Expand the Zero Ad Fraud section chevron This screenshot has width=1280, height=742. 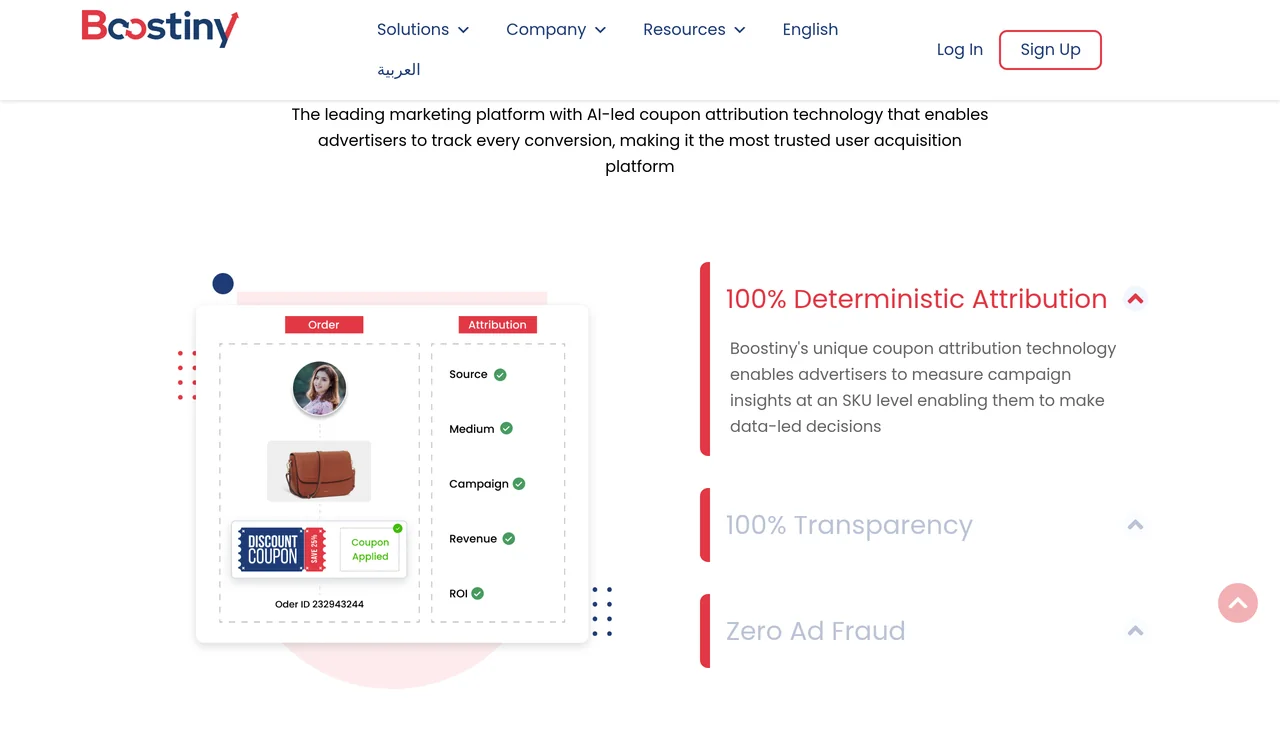[1135, 630]
